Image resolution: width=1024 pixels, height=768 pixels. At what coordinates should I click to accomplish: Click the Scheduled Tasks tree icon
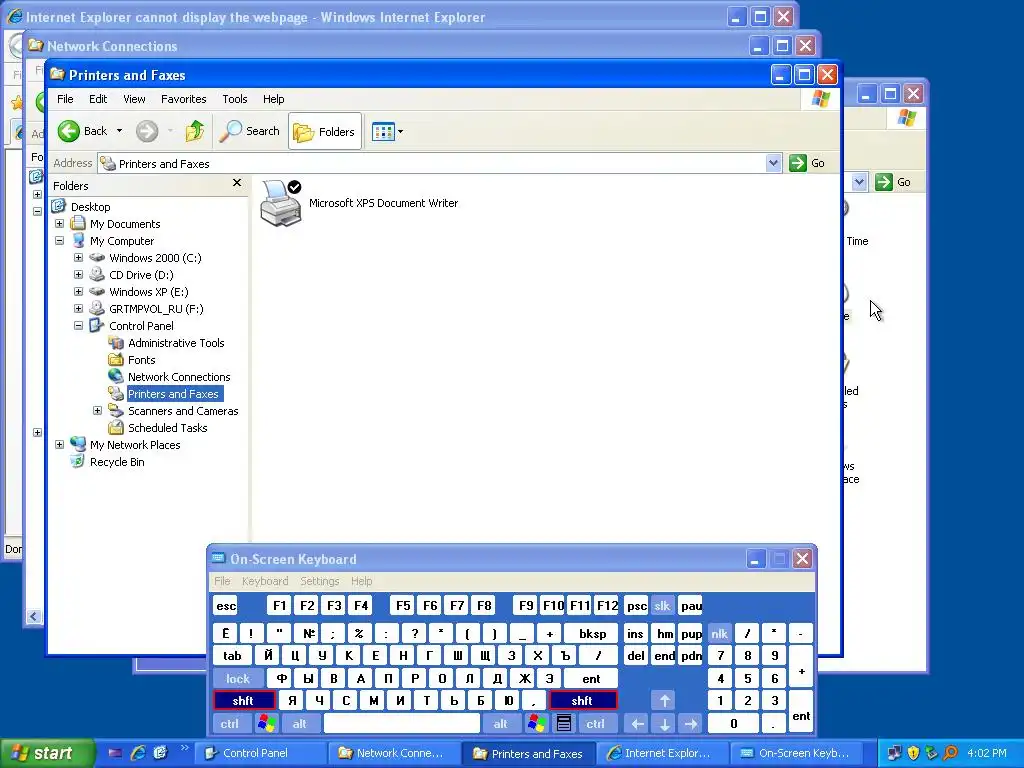(116, 428)
